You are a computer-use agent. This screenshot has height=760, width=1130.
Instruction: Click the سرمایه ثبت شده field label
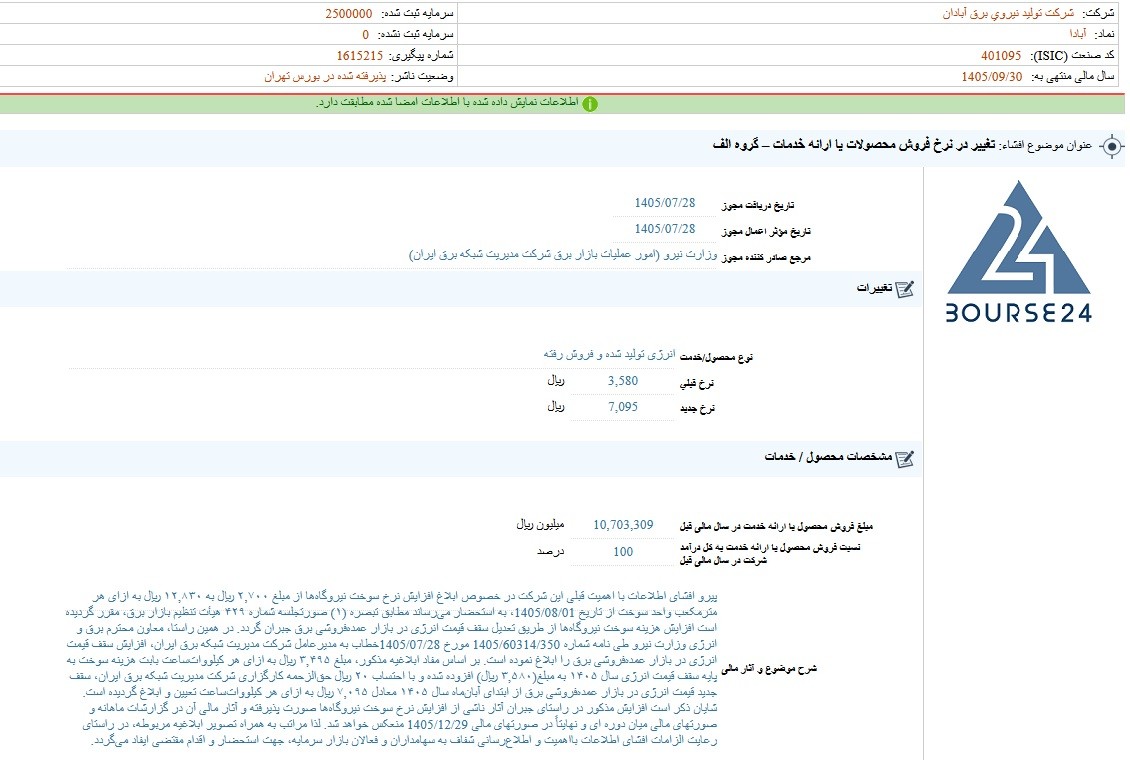coord(416,14)
